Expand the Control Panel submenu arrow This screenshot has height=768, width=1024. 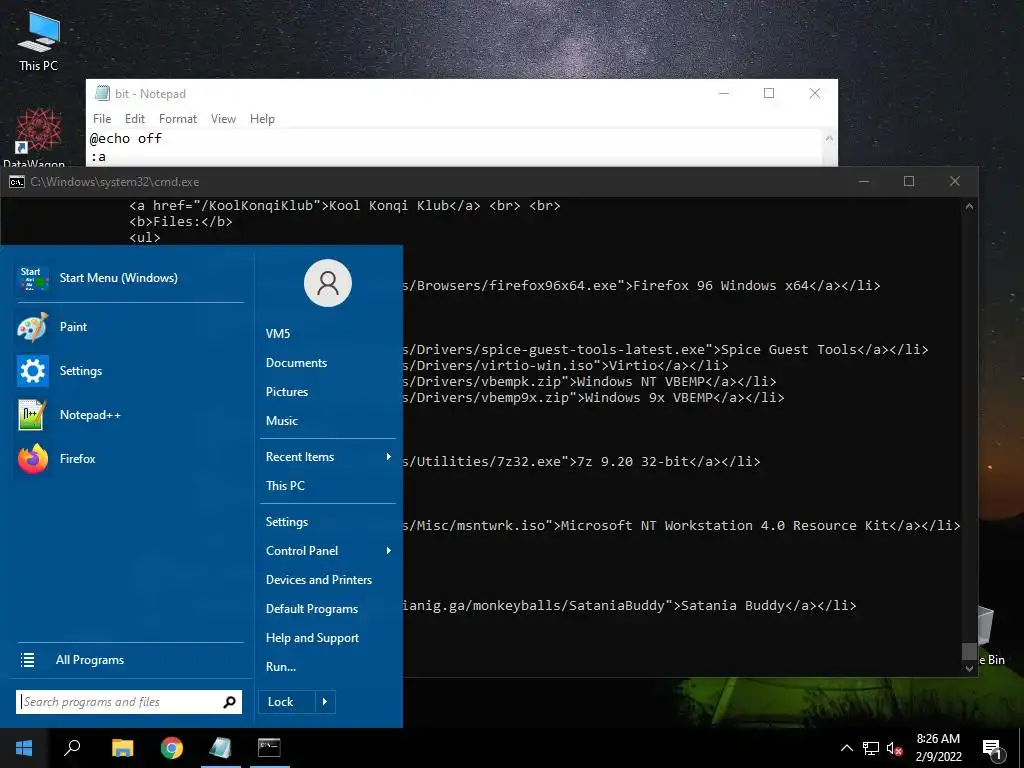(x=389, y=551)
